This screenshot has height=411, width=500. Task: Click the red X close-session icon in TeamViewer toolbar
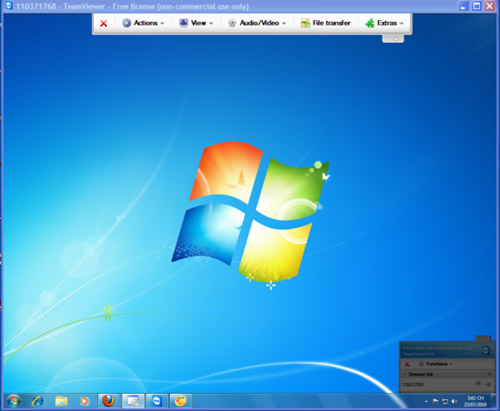point(104,23)
